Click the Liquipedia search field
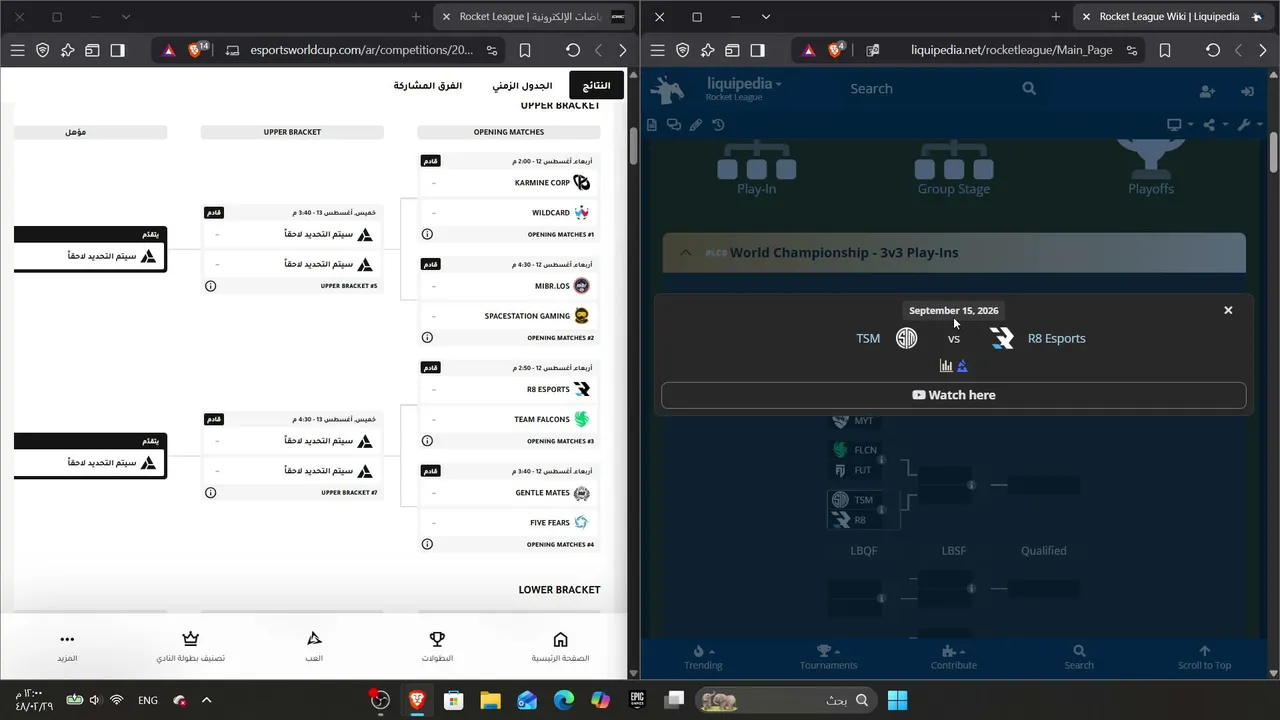Screen dimensions: 1280x720 930,89
